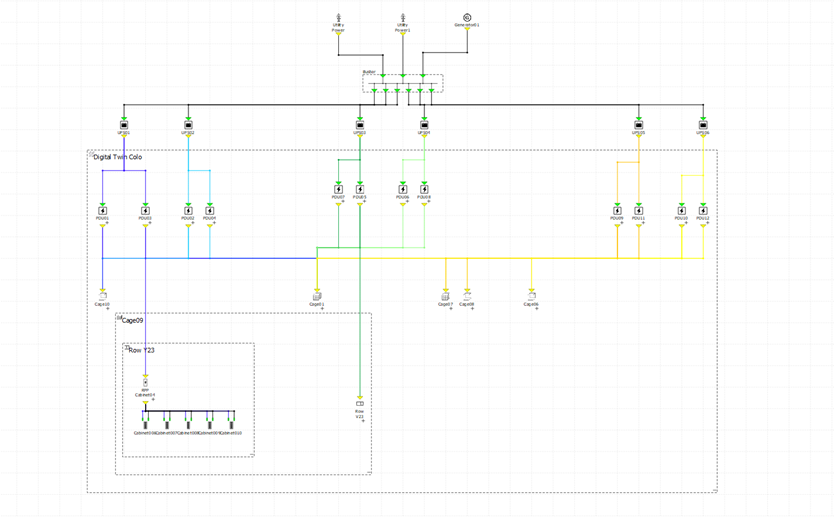
Task: Select the UPS01 device icon
Action: coord(124,124)
